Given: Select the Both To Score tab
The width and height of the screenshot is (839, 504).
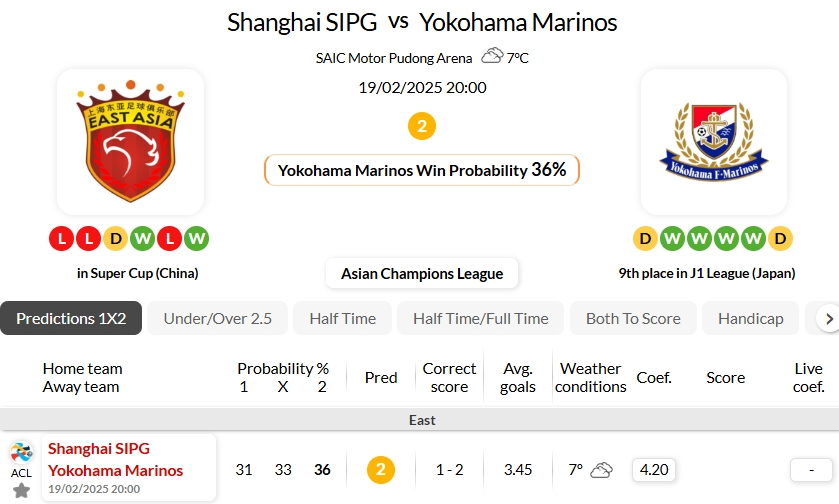Looking at the screenshot, I should [633, 318].
